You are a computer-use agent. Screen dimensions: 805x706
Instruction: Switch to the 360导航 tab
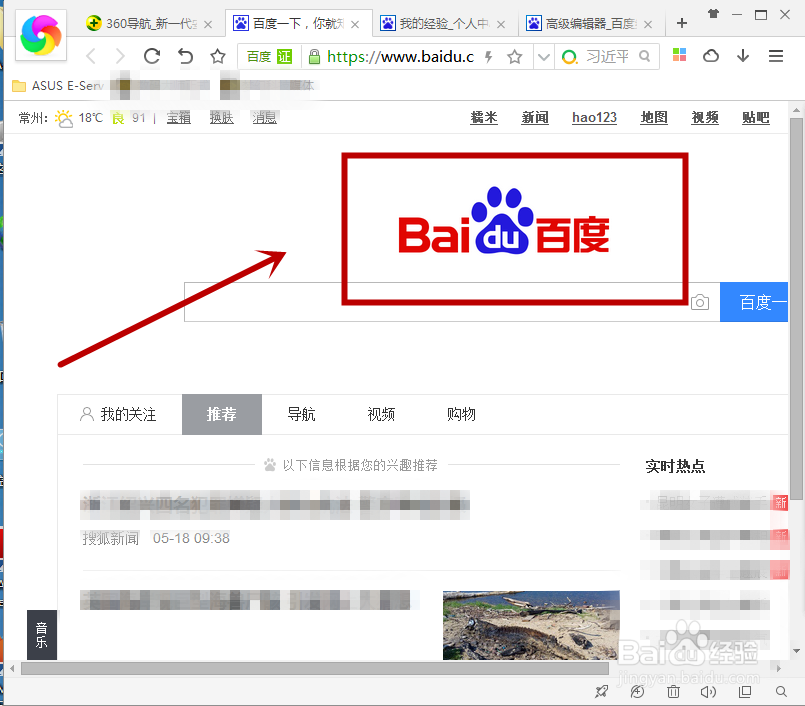pyautogui.click(x=149, y=24)
